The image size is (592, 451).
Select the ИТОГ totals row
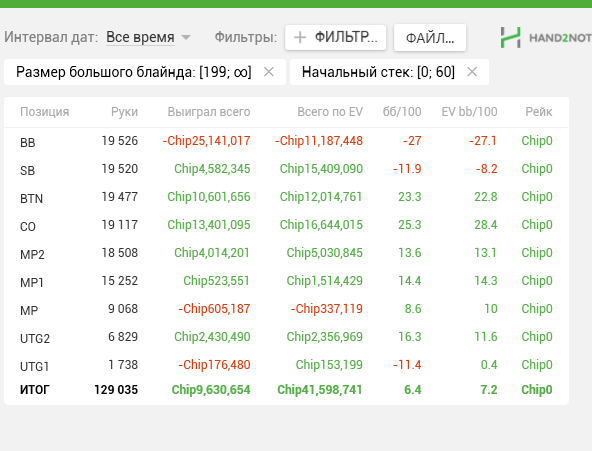286,390
